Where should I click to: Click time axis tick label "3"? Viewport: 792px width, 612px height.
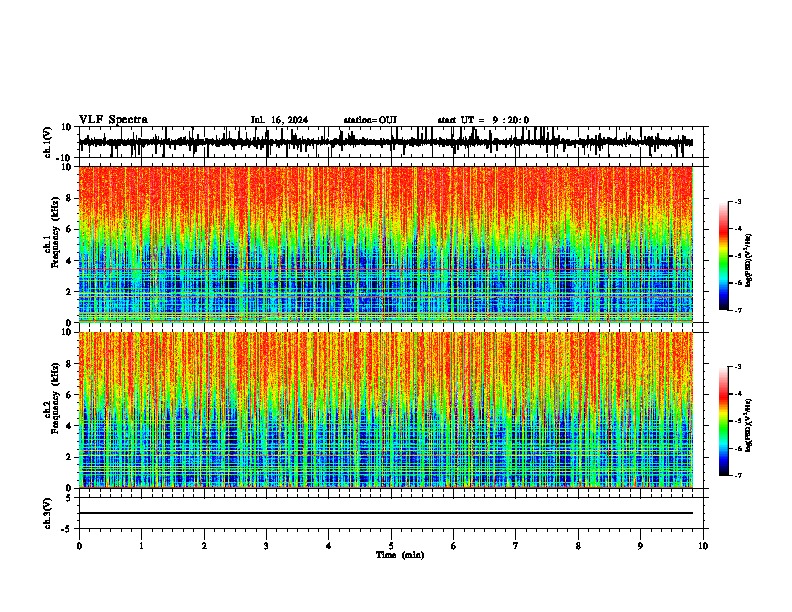[x=266, y=546]
